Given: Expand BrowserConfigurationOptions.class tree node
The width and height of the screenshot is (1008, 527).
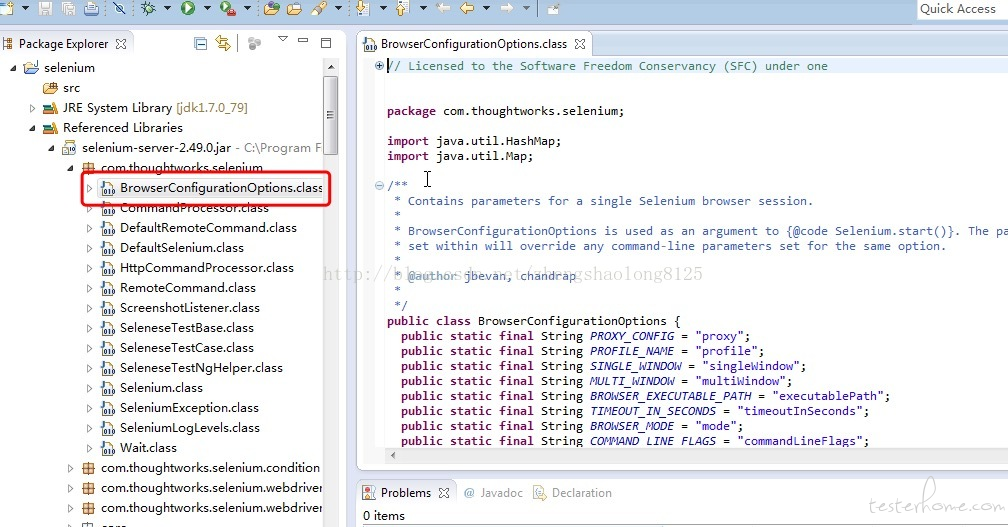Looking at the screenshot, I should [x=89, y=188].
